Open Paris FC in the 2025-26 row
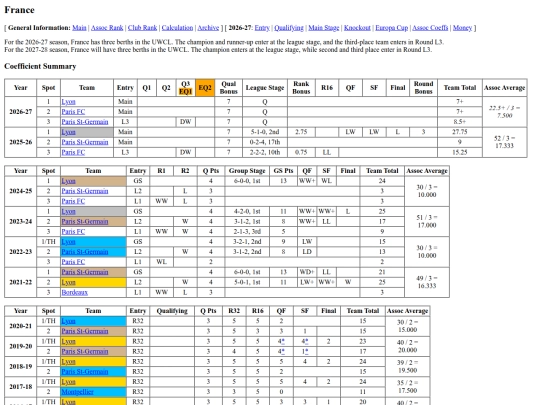Viewport: 540px width, 405px height. click(x=73, y=152)
